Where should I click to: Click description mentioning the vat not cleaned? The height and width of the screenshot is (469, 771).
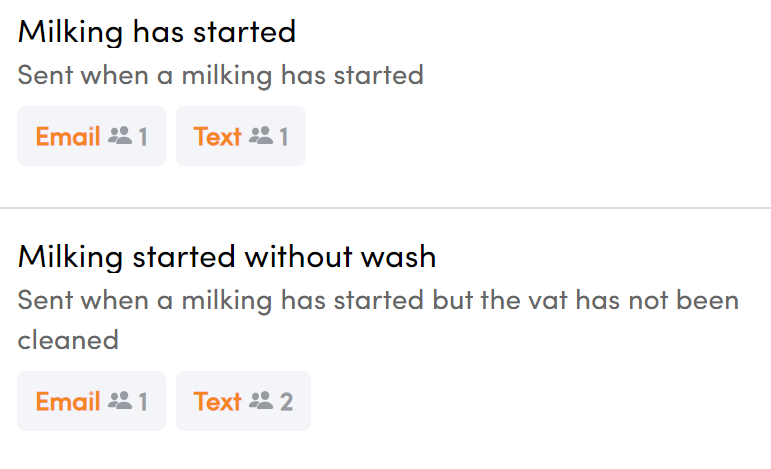click(378, 320)
